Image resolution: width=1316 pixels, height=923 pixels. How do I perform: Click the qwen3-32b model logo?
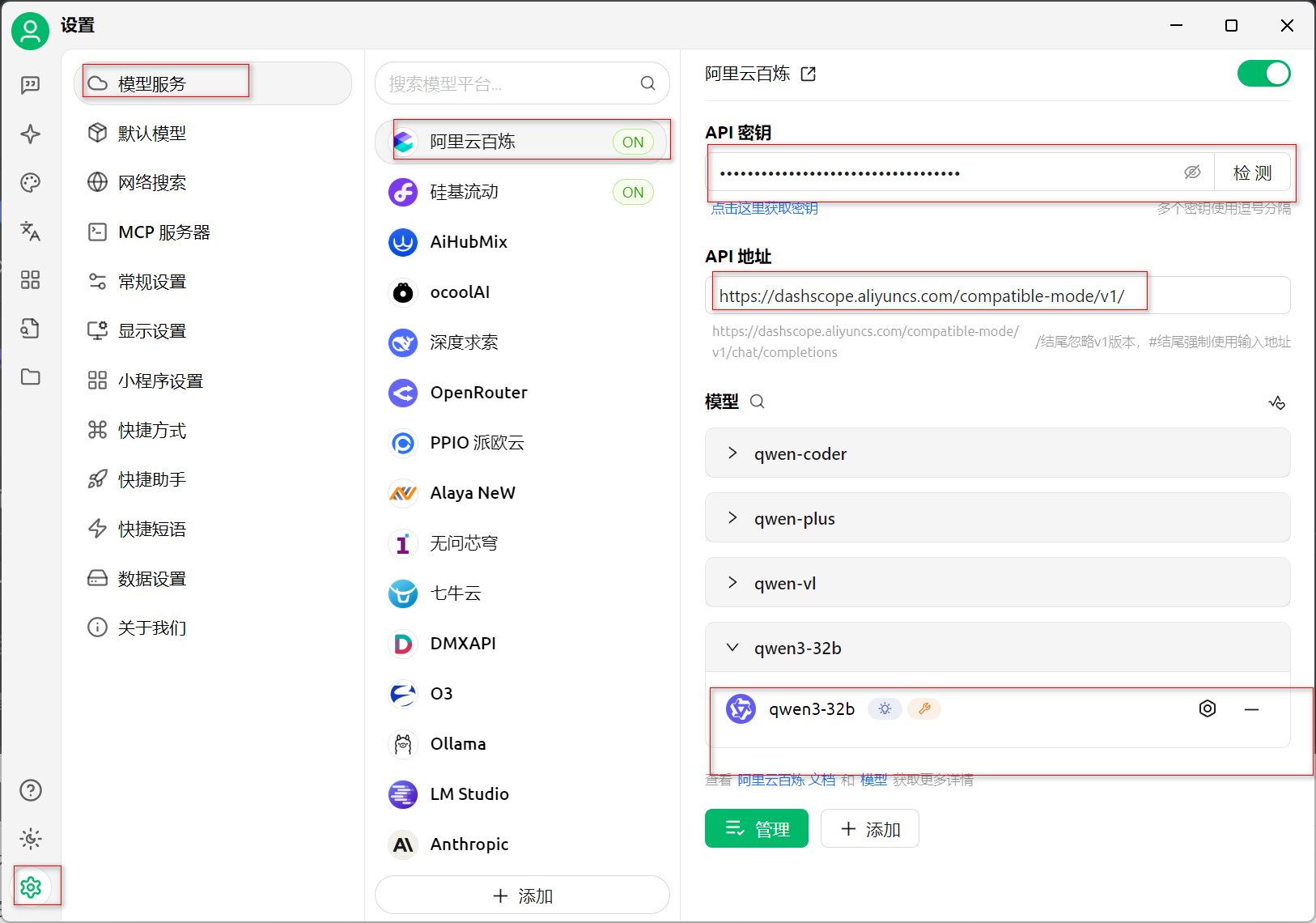741,708
